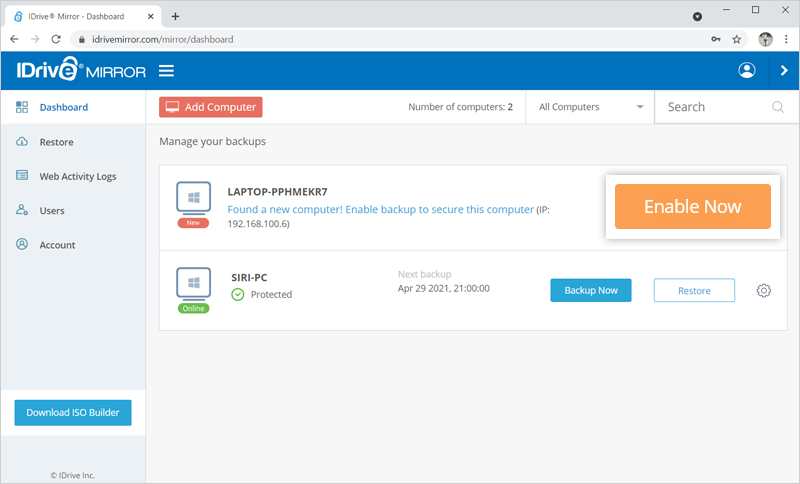
Task: Click the '© IDrive Inc.' footer text
Action: click(72, 475)
